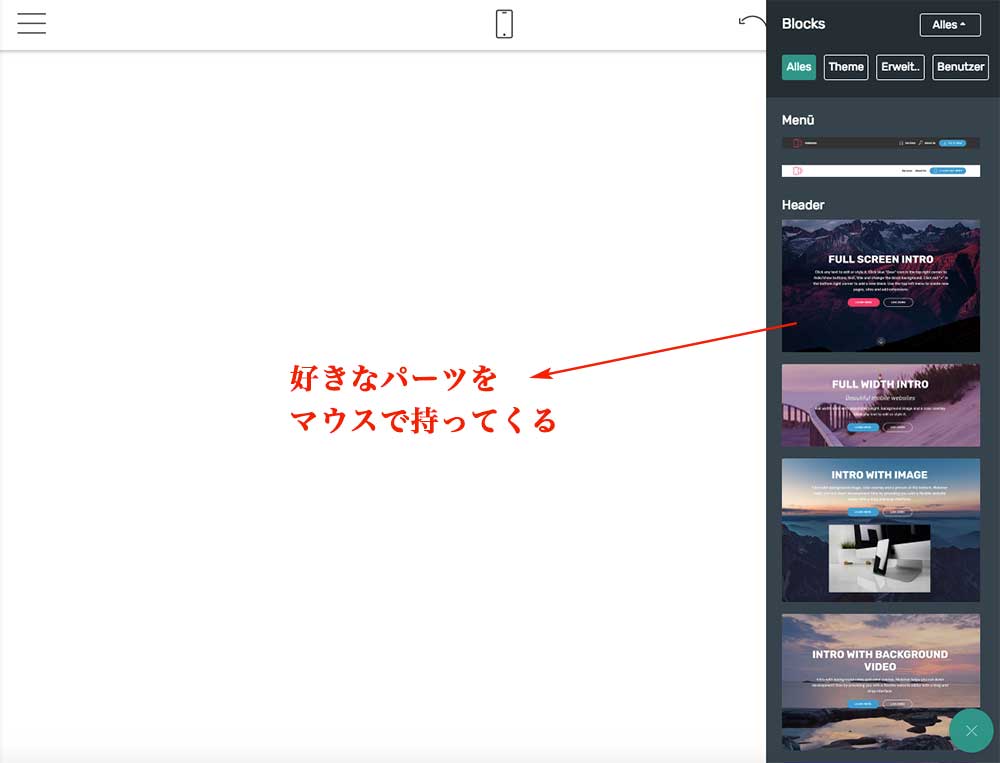Choose the Intro With Image header block
Viewport: 1000px width, 763px height.
[x=880, y=530]
